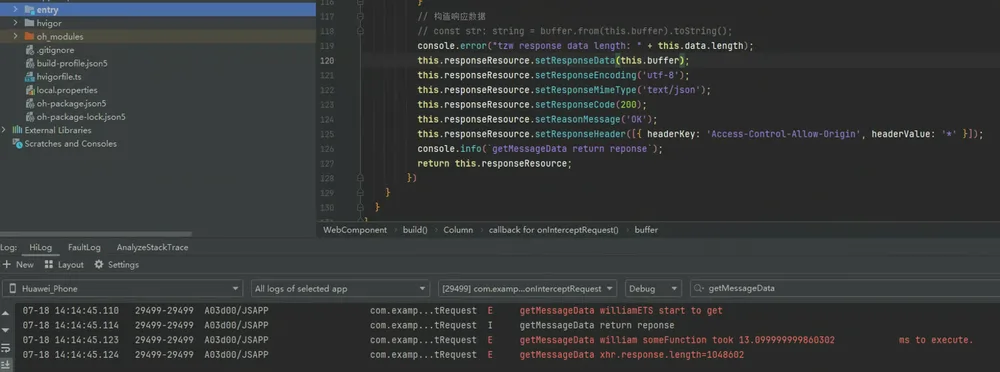Screen dimensions: 1000x372
Task: Open the Layout grid icon
Action: (49, 264)
